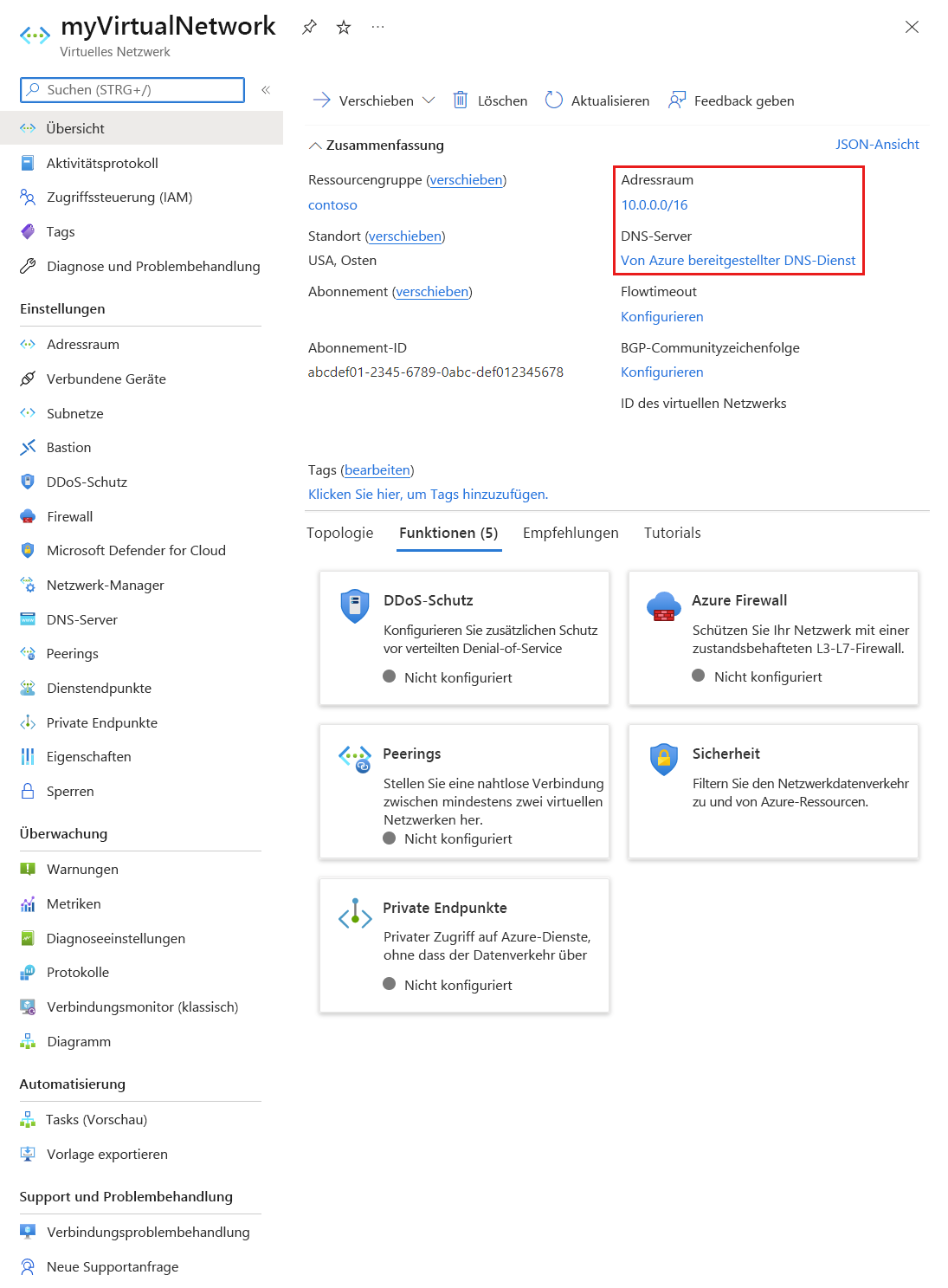Click 'Klicken Sie hier, um Tags hinzuzufügen'

(x=429, y=495)
